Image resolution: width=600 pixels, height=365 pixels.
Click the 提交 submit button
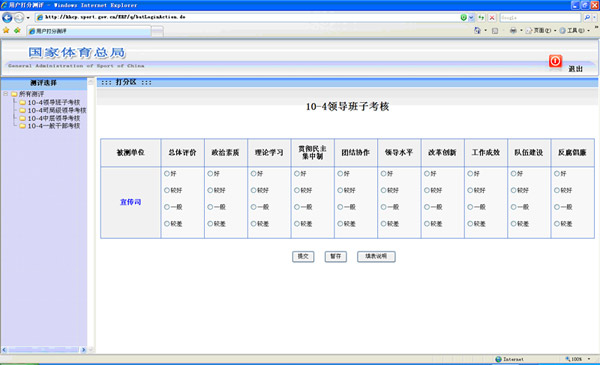tap(303, 256)
